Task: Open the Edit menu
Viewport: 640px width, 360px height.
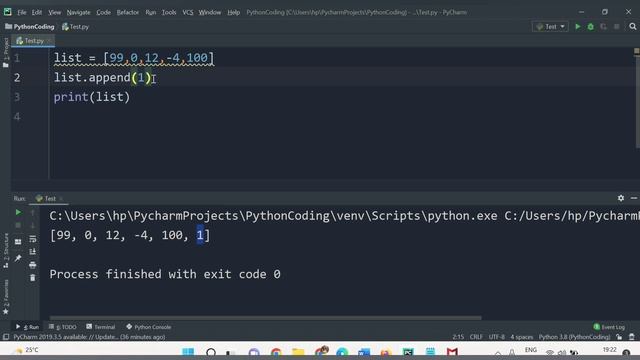Action: click(x=37, y=12)
